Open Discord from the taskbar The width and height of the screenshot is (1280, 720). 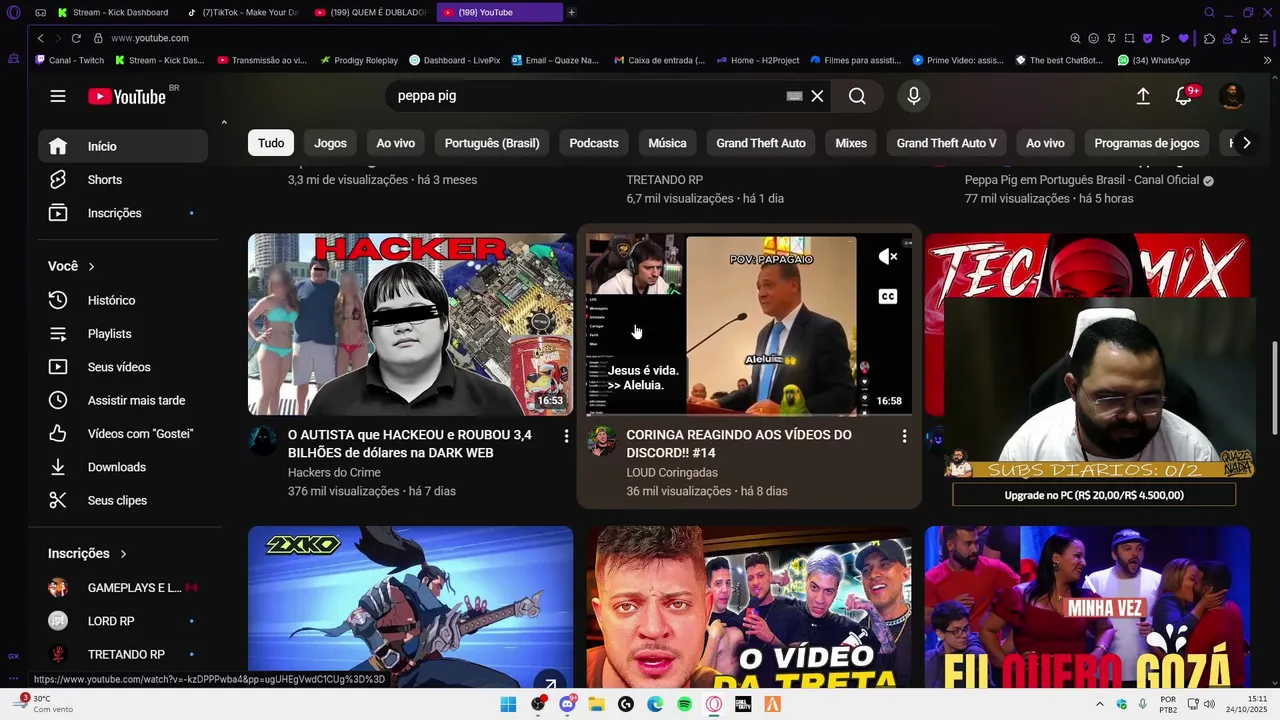567,704
